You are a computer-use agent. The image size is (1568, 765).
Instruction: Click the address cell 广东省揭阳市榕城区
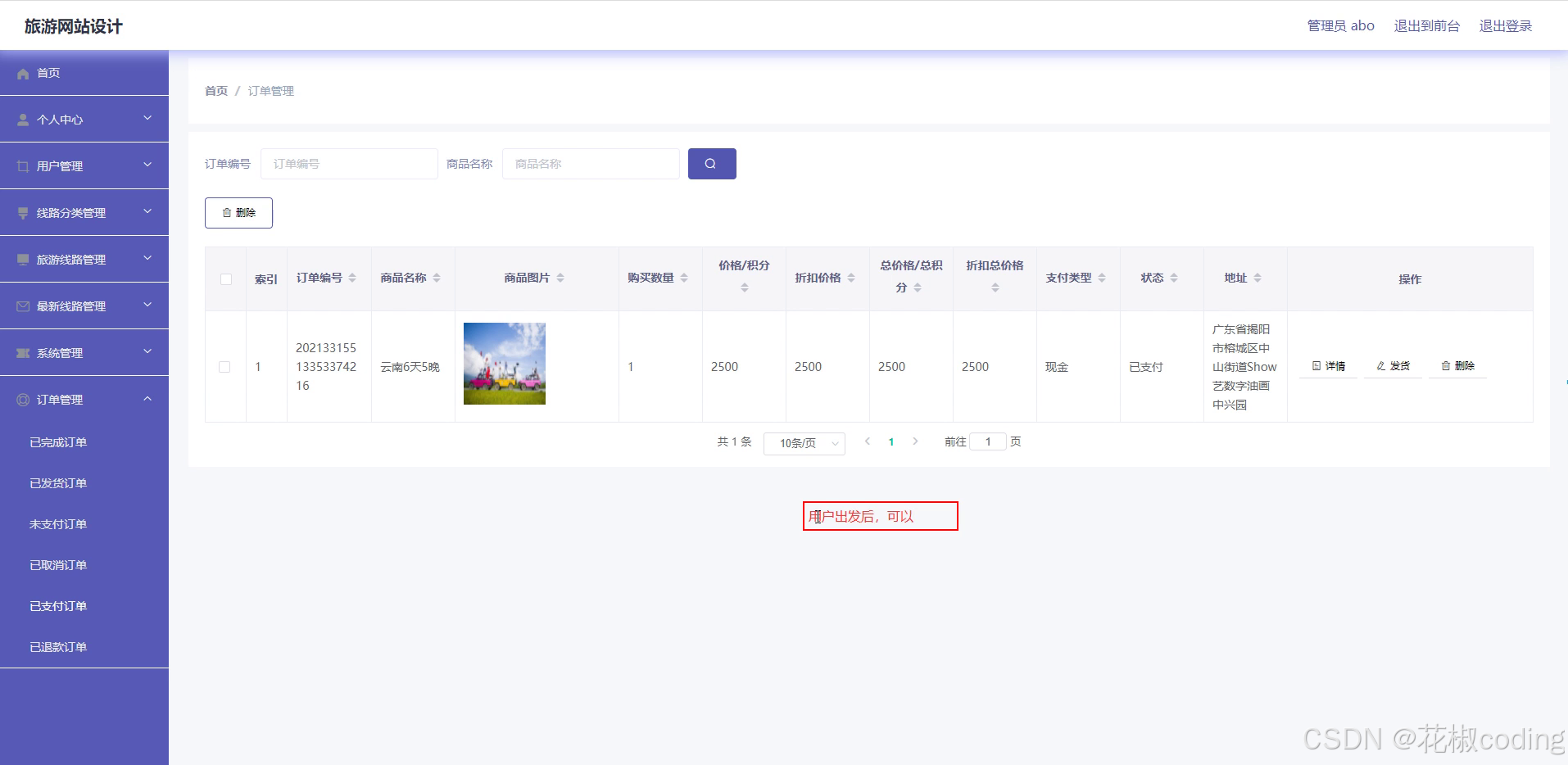coord(1244,367)
